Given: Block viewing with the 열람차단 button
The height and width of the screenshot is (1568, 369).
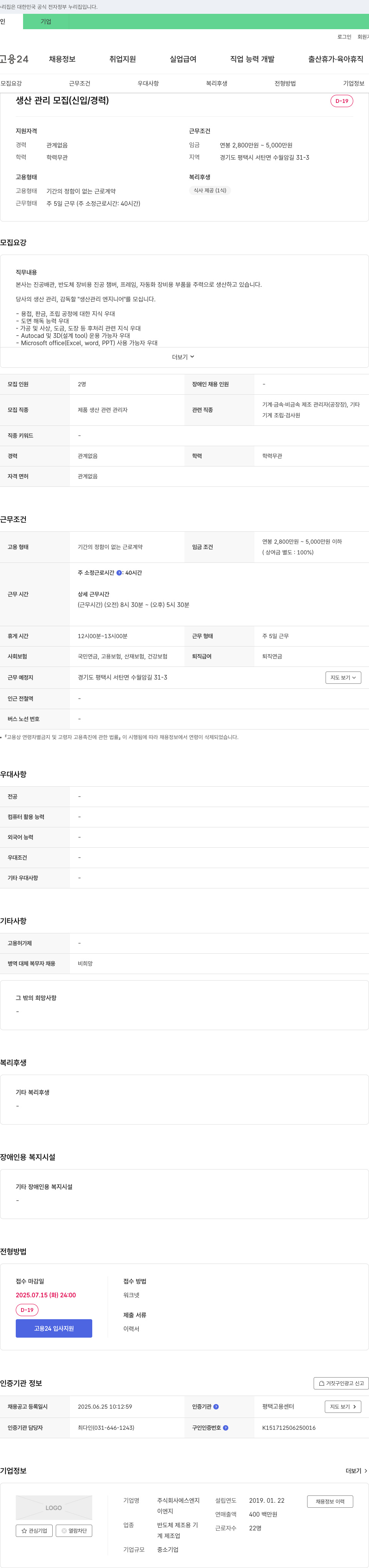Looking at the screenshot, I should coord(74,1531).
